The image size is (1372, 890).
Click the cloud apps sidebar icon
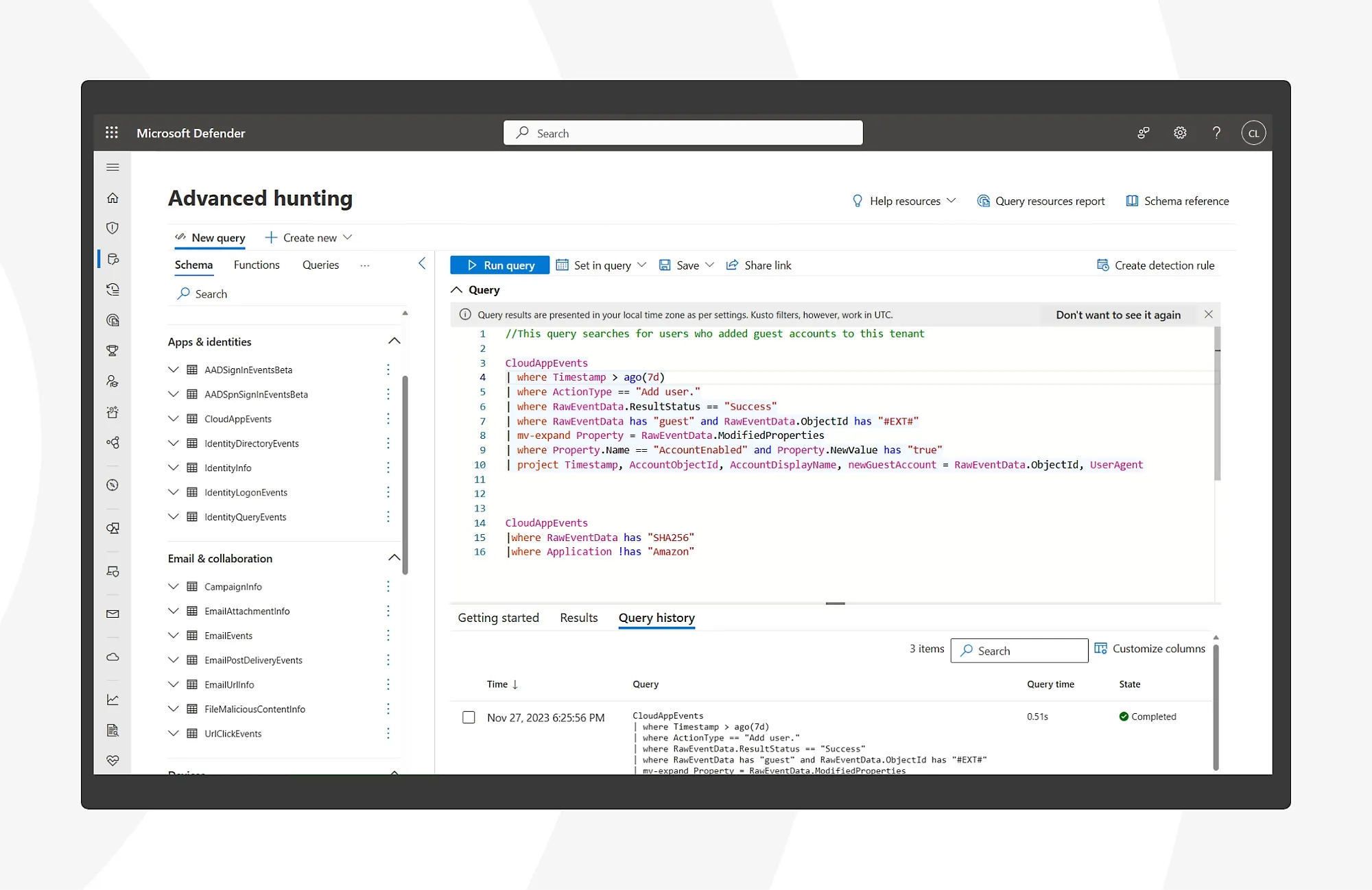[x=113, y=657]
